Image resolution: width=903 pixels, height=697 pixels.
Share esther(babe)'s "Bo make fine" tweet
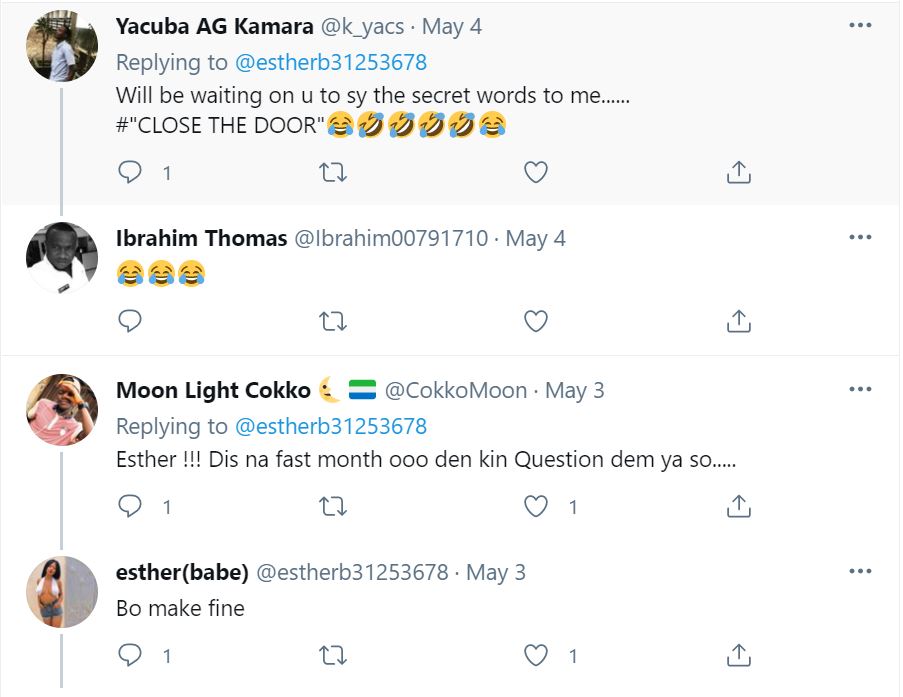click(x=738, y=655)
